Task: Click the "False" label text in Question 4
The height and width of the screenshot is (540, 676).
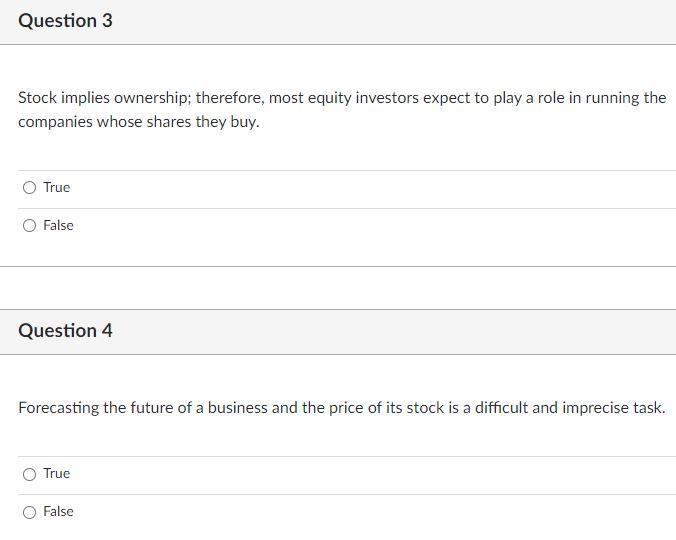Action: click(x=58, y=511)
